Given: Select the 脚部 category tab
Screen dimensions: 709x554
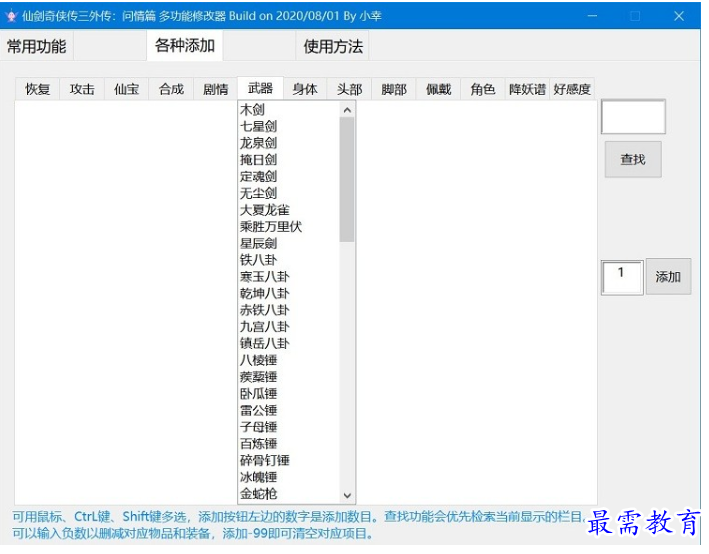Looking at the screenshot, I should pos(393,89).
